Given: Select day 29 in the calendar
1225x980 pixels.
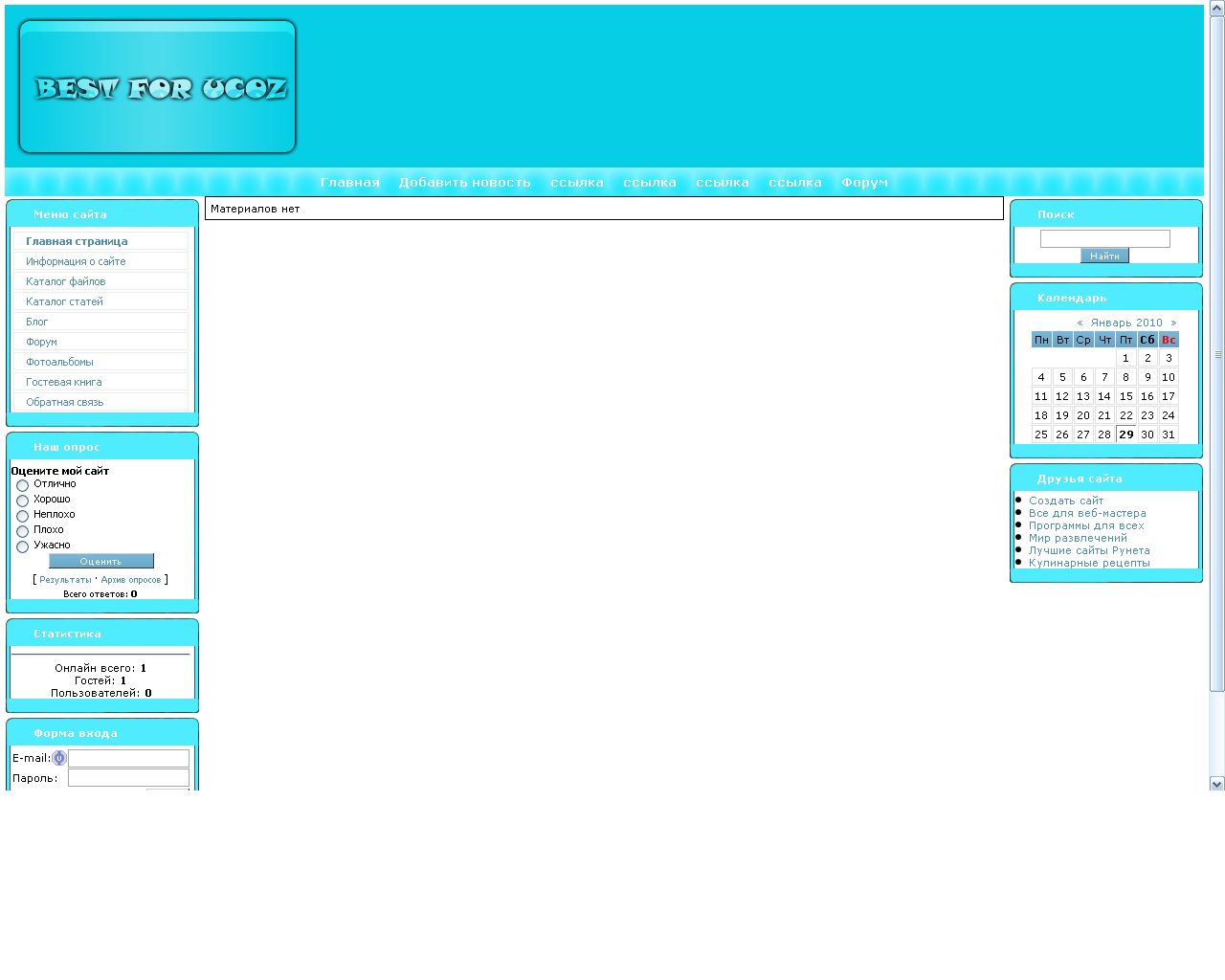Looking at the screenshot, I should pos(1125,434).
